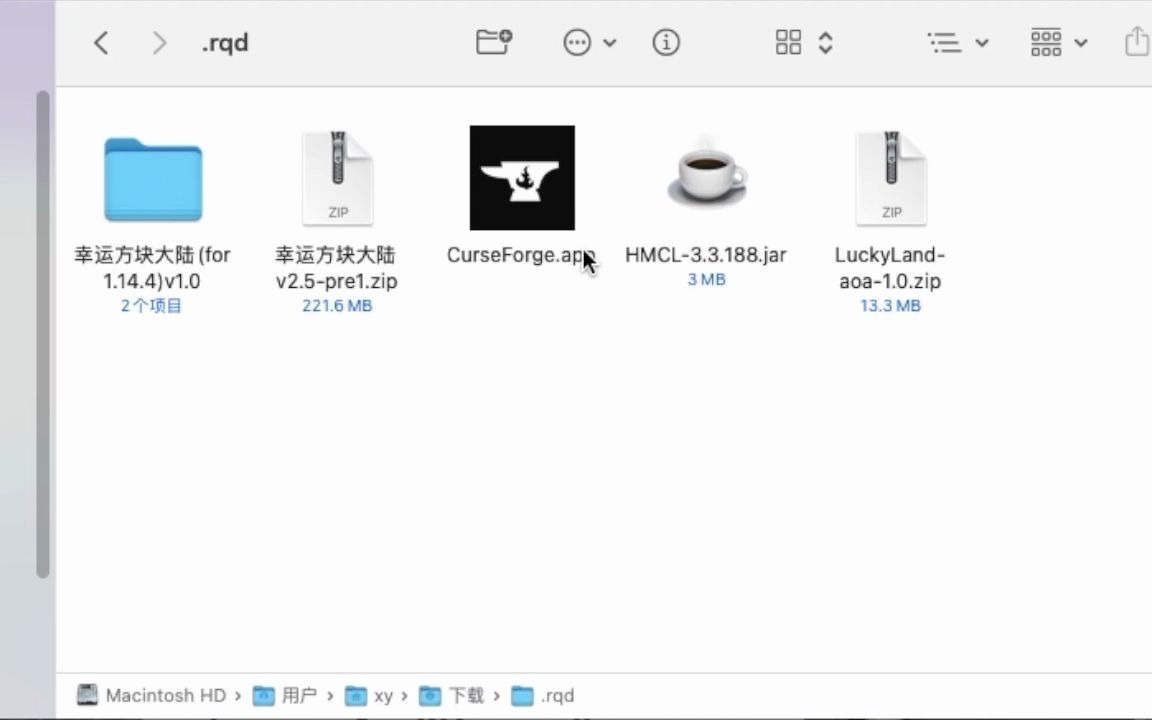The image size is (1152, 720).
Task: Click the .rqd entry in the path bar
Action: (557, 695)
